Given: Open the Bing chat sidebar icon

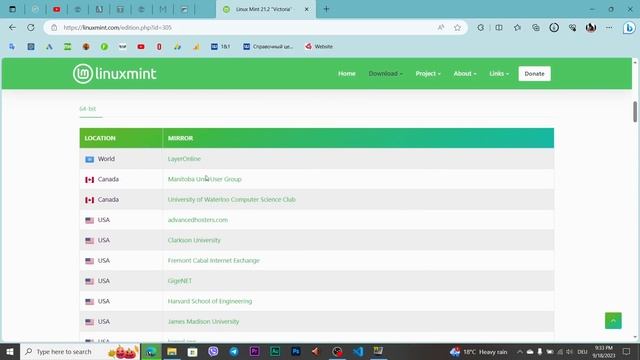Looking at the screenshot, I should coord(629,27).
